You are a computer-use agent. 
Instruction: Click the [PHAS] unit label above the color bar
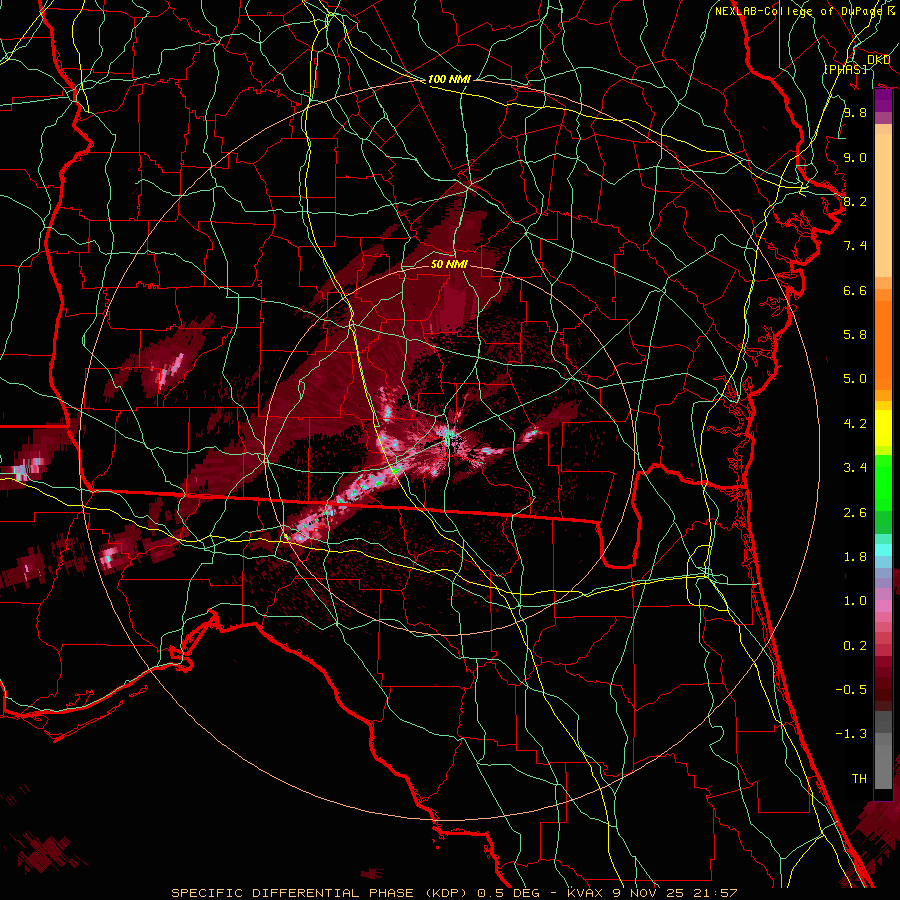click(846, 69)
